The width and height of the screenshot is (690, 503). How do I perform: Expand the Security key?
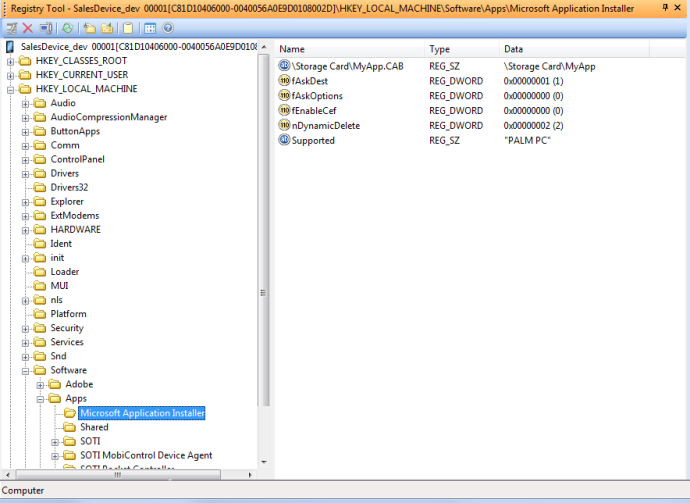[25, 329]
